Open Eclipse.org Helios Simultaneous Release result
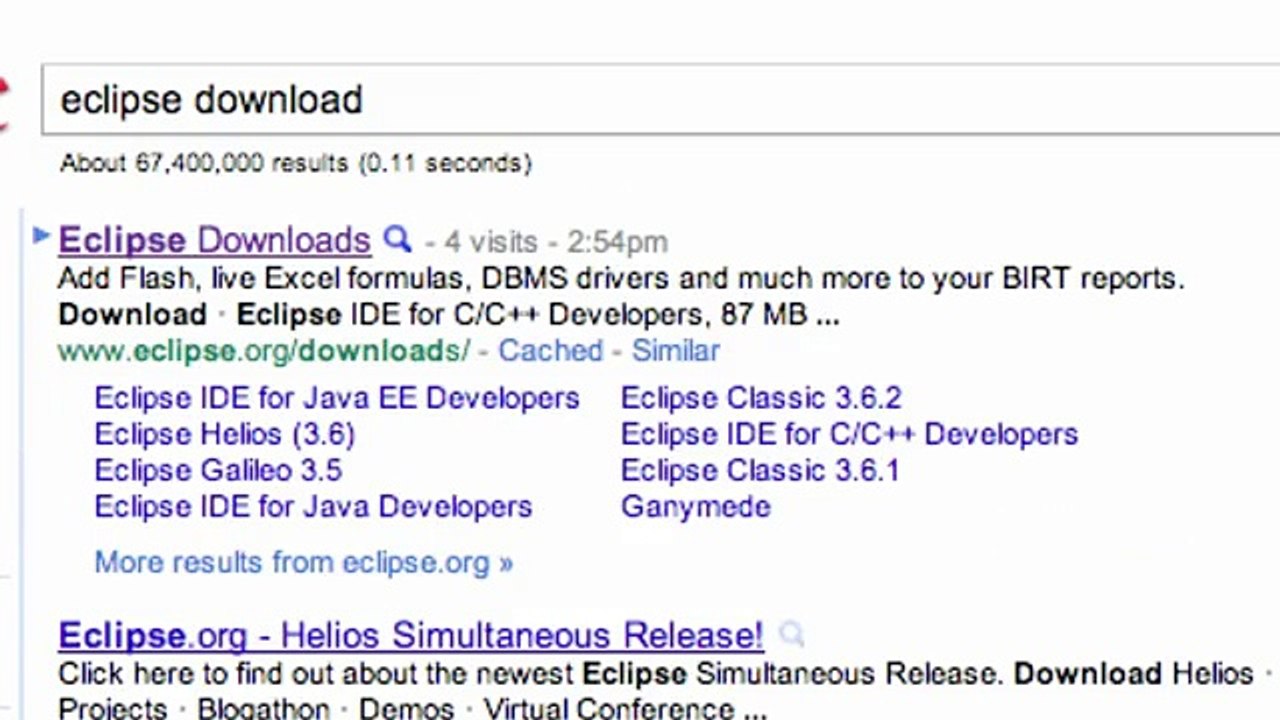The height and width of the screenshot is (720, 1280). coord(410,636)
